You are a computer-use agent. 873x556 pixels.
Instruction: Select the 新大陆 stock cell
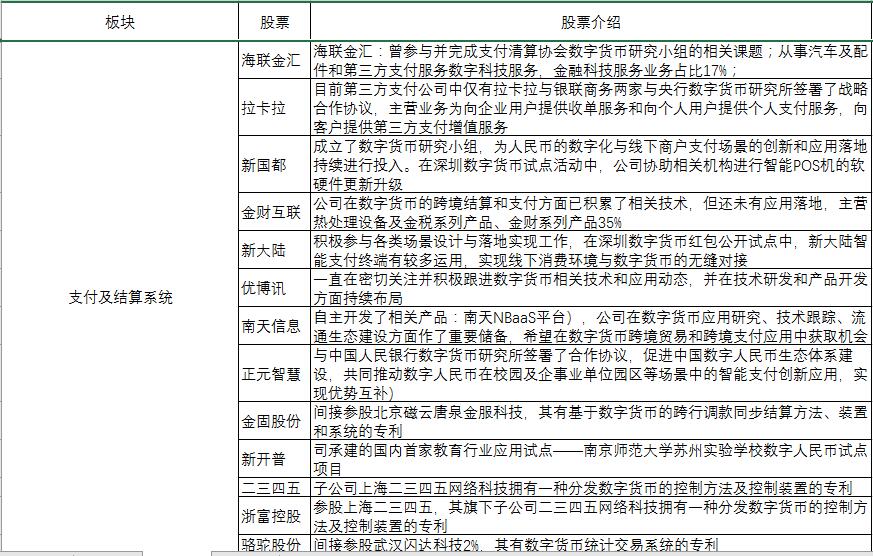point(274,249)
